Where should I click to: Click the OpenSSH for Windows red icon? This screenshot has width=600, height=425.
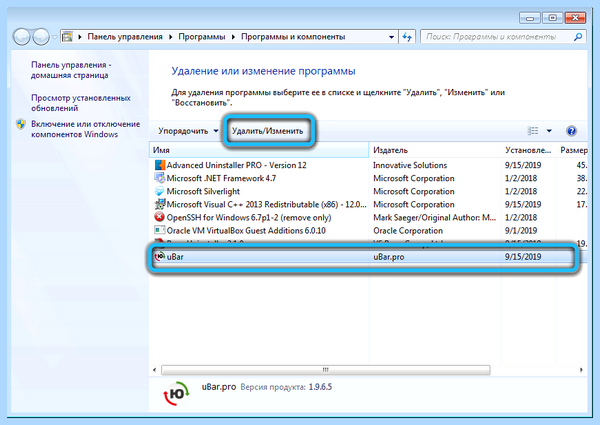tap(160, 217)
